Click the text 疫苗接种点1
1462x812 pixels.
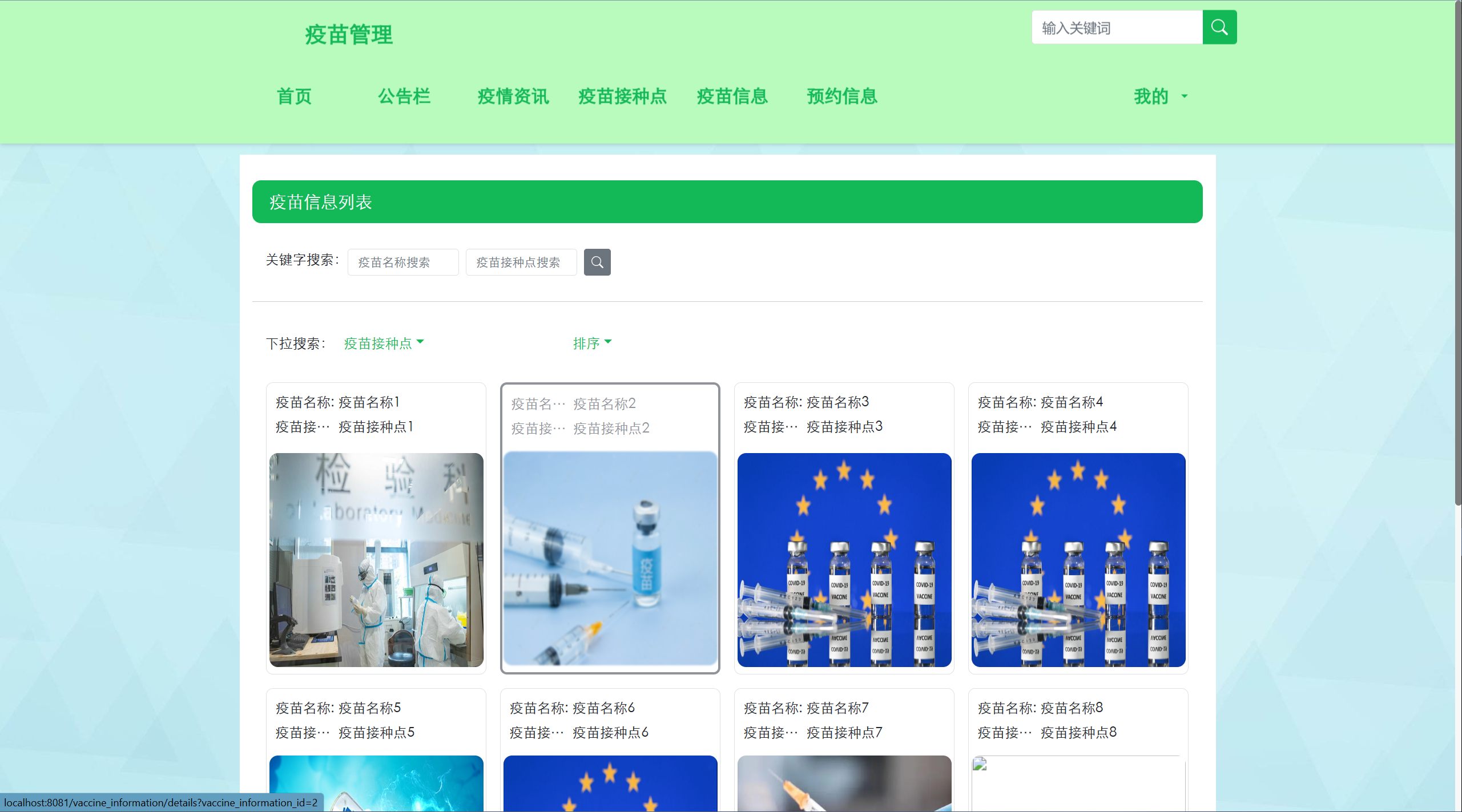point(376,427)
